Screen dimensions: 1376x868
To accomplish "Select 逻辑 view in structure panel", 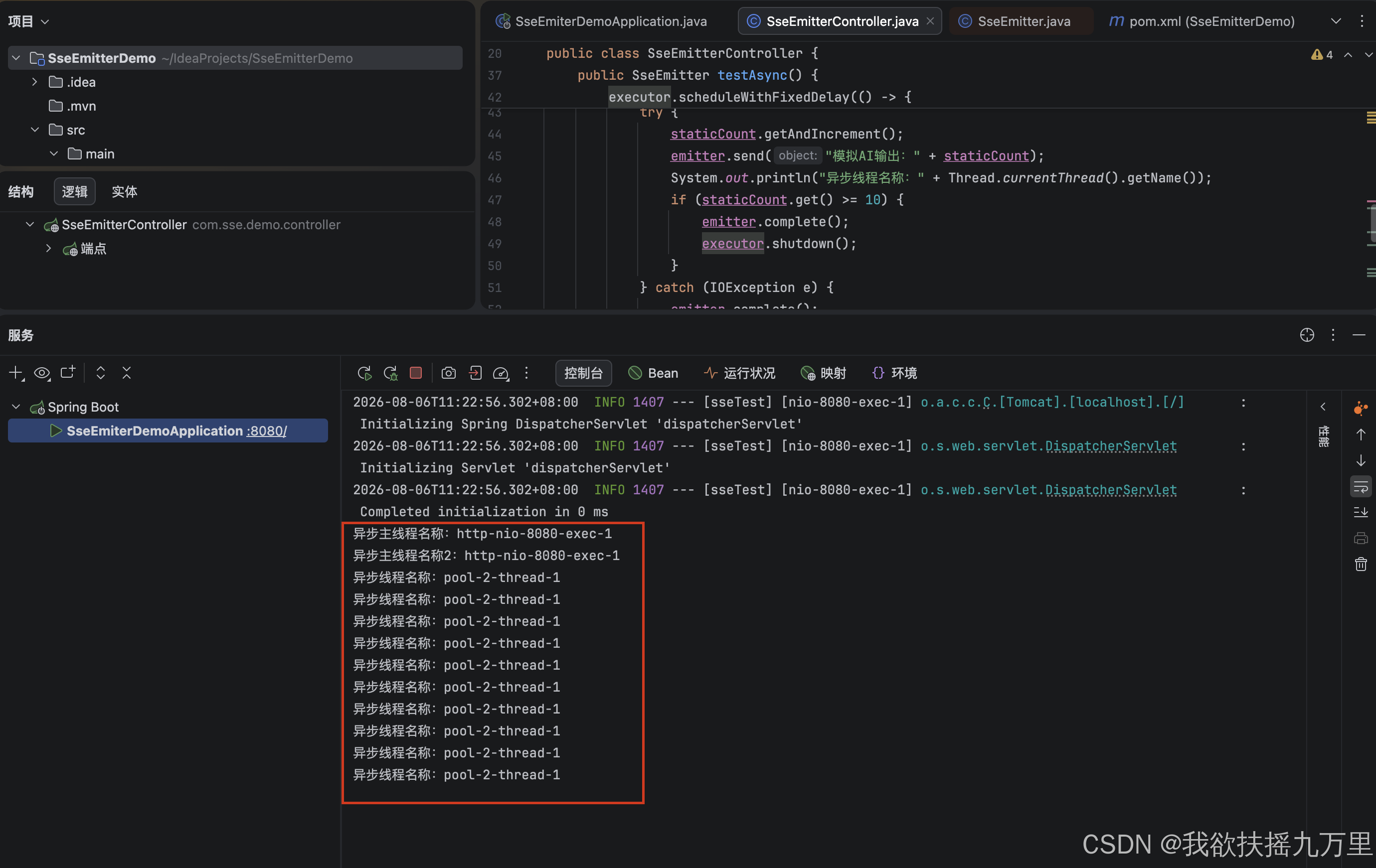I will pos(74,191).
